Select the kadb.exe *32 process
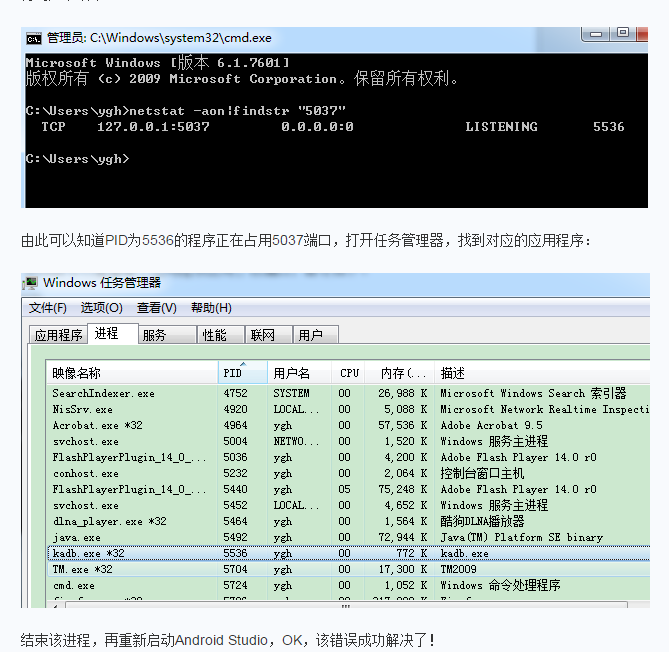The width and height of the screenshot is (669, 652). point(348,553)
